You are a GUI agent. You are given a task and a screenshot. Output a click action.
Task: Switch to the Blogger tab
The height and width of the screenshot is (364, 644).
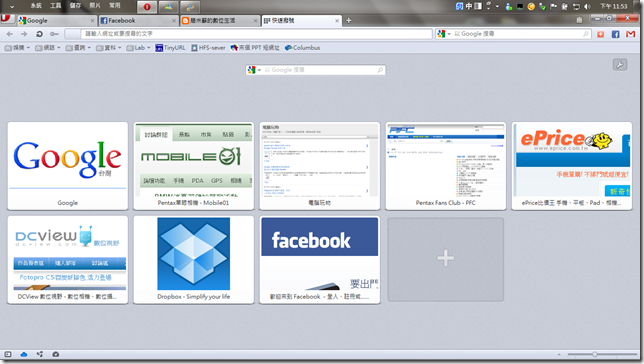[x=220, y=21]
